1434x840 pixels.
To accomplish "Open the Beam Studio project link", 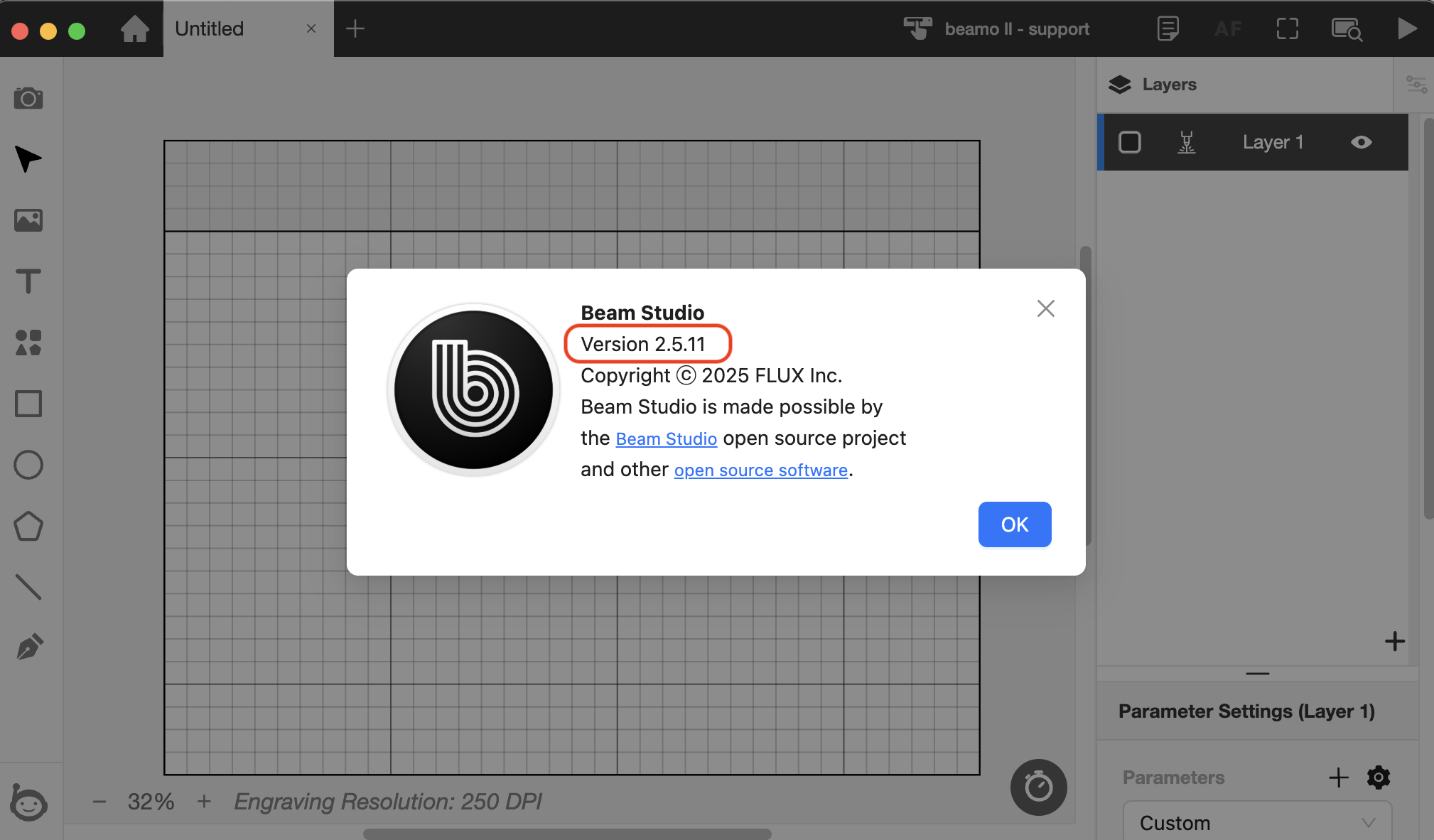I will (666, 439).
